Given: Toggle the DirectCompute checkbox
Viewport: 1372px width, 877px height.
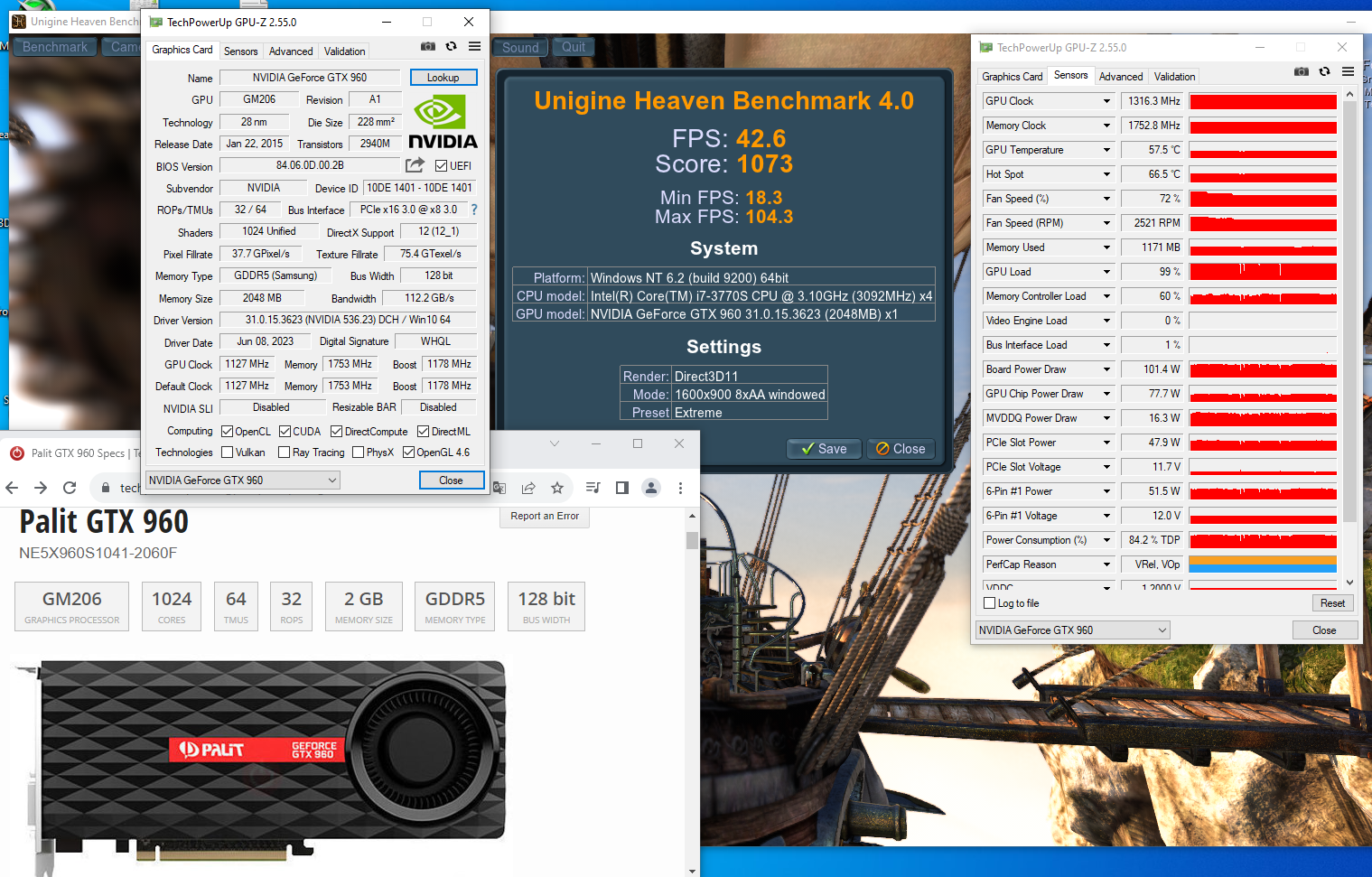Looking at the screenshot, I should pyautogui.click(x=337, y=432).
